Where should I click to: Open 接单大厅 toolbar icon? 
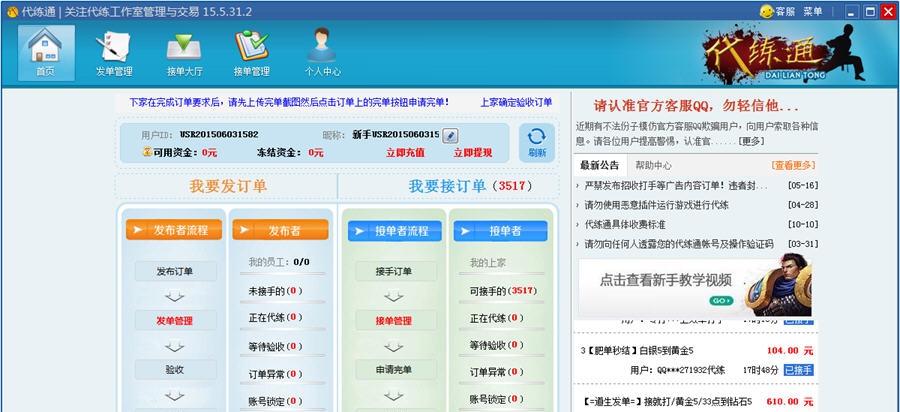click(x=184, y=53)
